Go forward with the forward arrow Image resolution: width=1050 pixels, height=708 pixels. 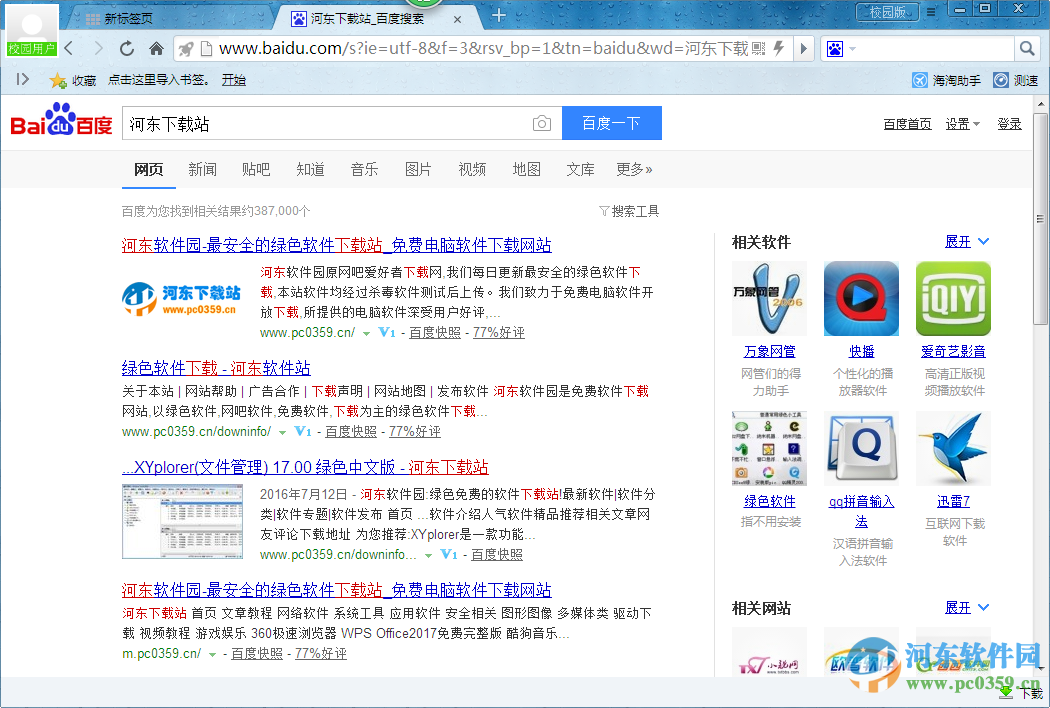pos(98,48)
